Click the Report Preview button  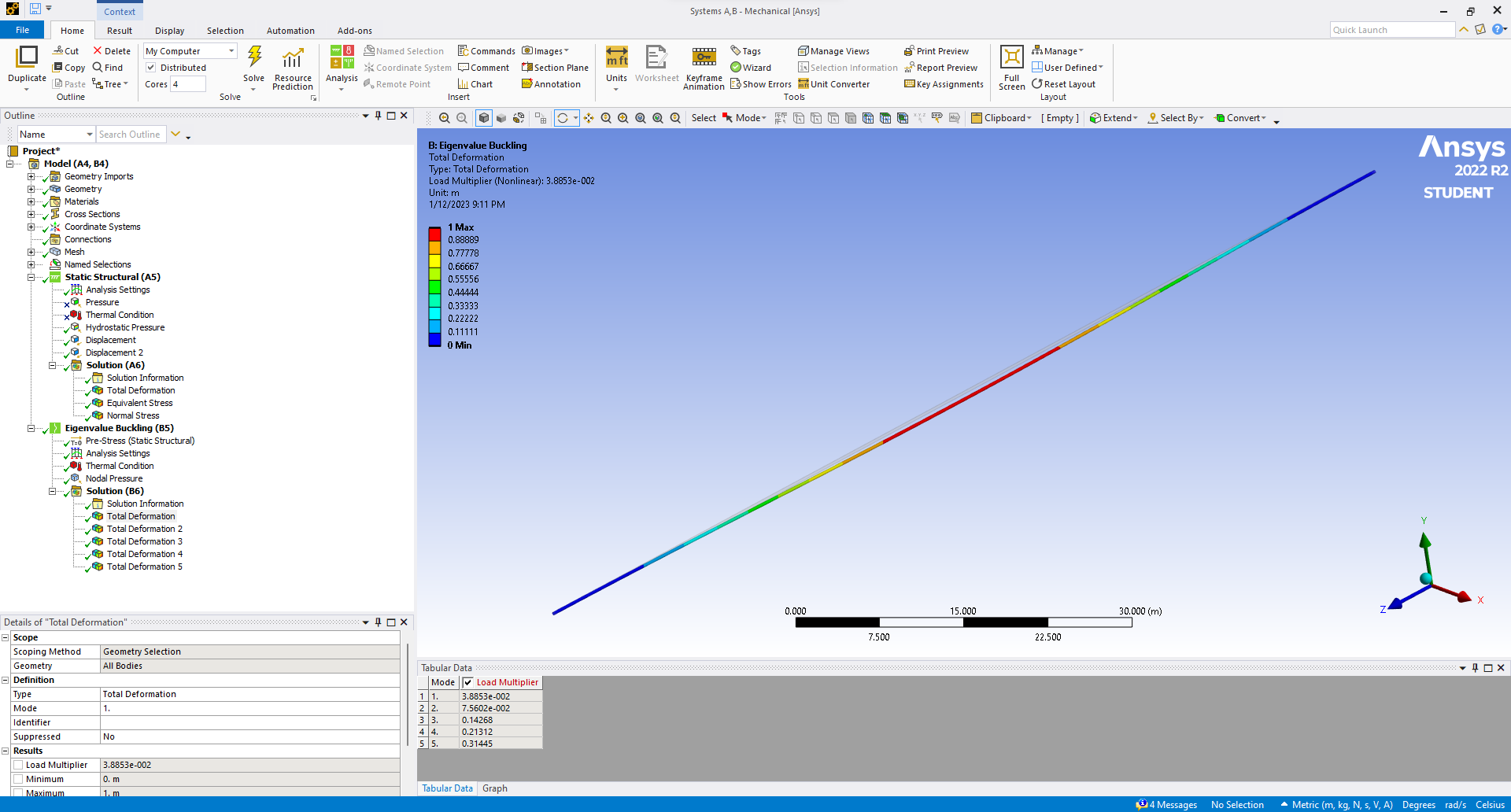940,68
